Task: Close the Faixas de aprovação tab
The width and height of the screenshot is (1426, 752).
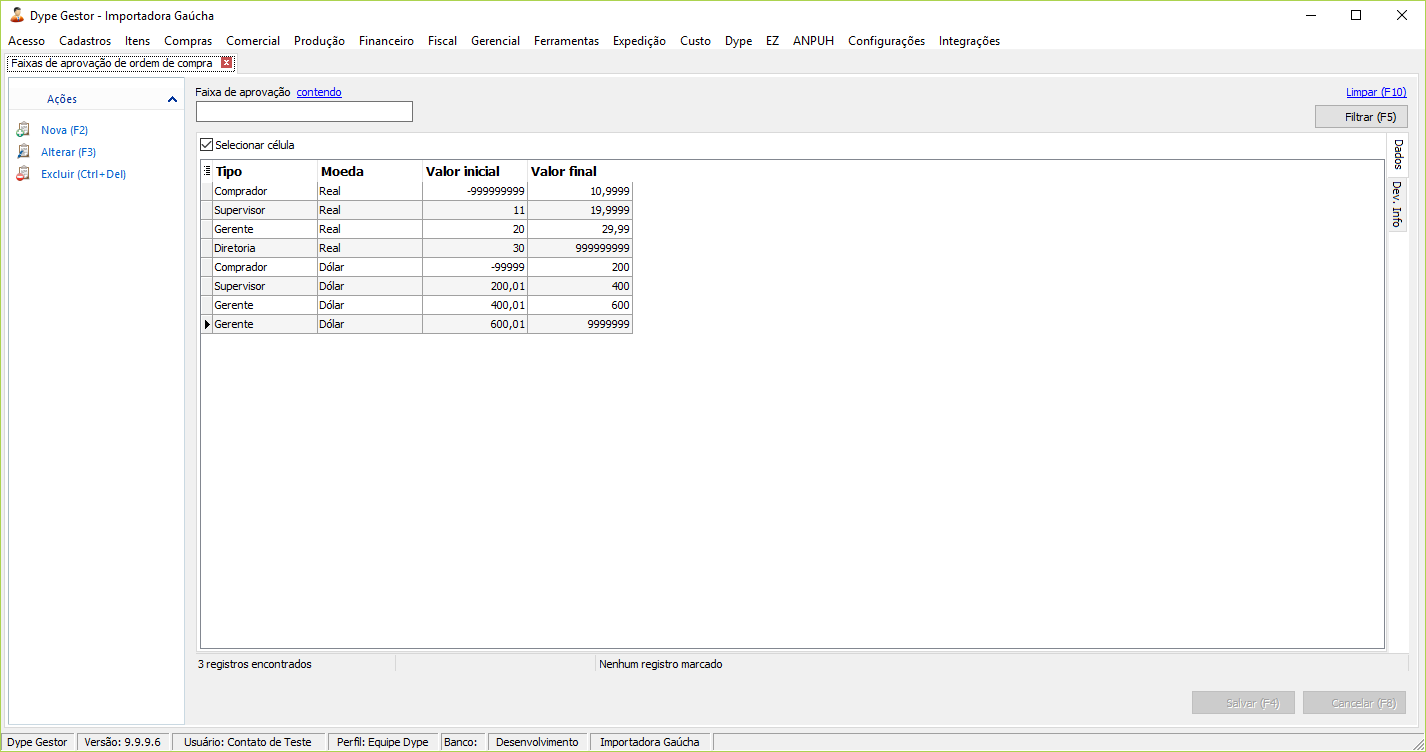Action: 227,63
